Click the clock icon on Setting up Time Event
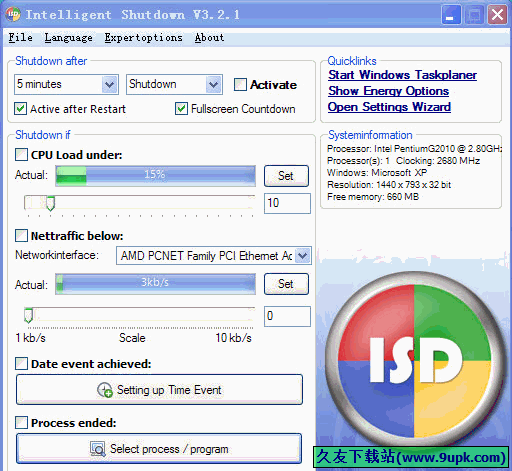This screenshot has width=512, height=471. [105, 390]
